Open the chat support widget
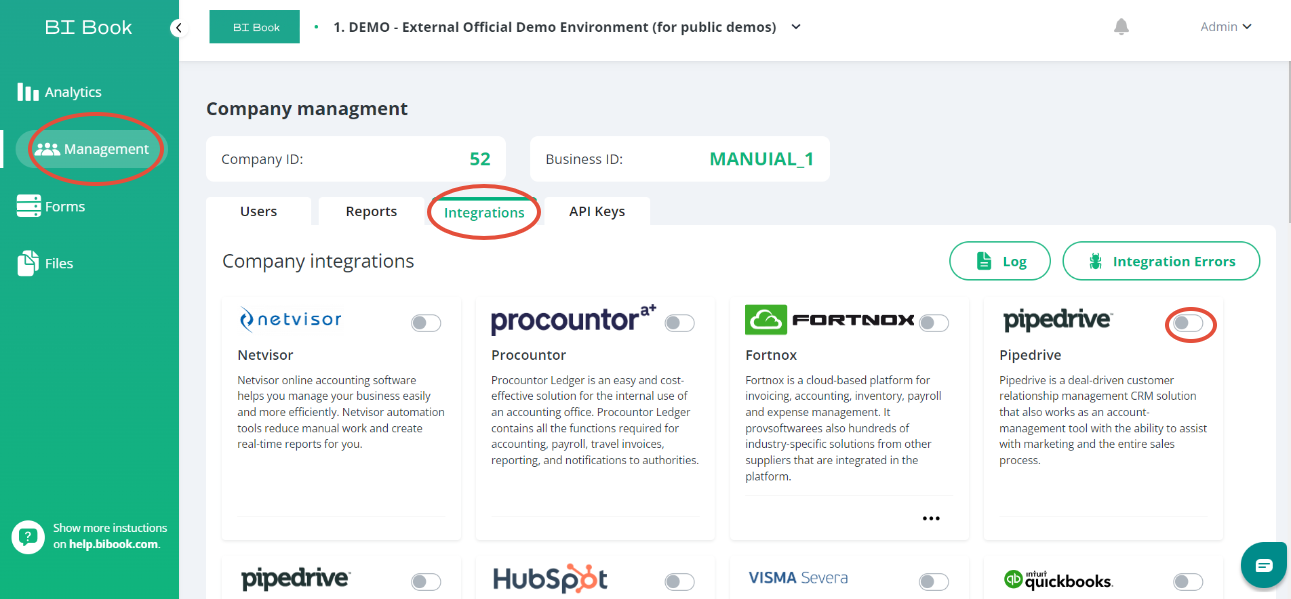 coord(1264,566)
